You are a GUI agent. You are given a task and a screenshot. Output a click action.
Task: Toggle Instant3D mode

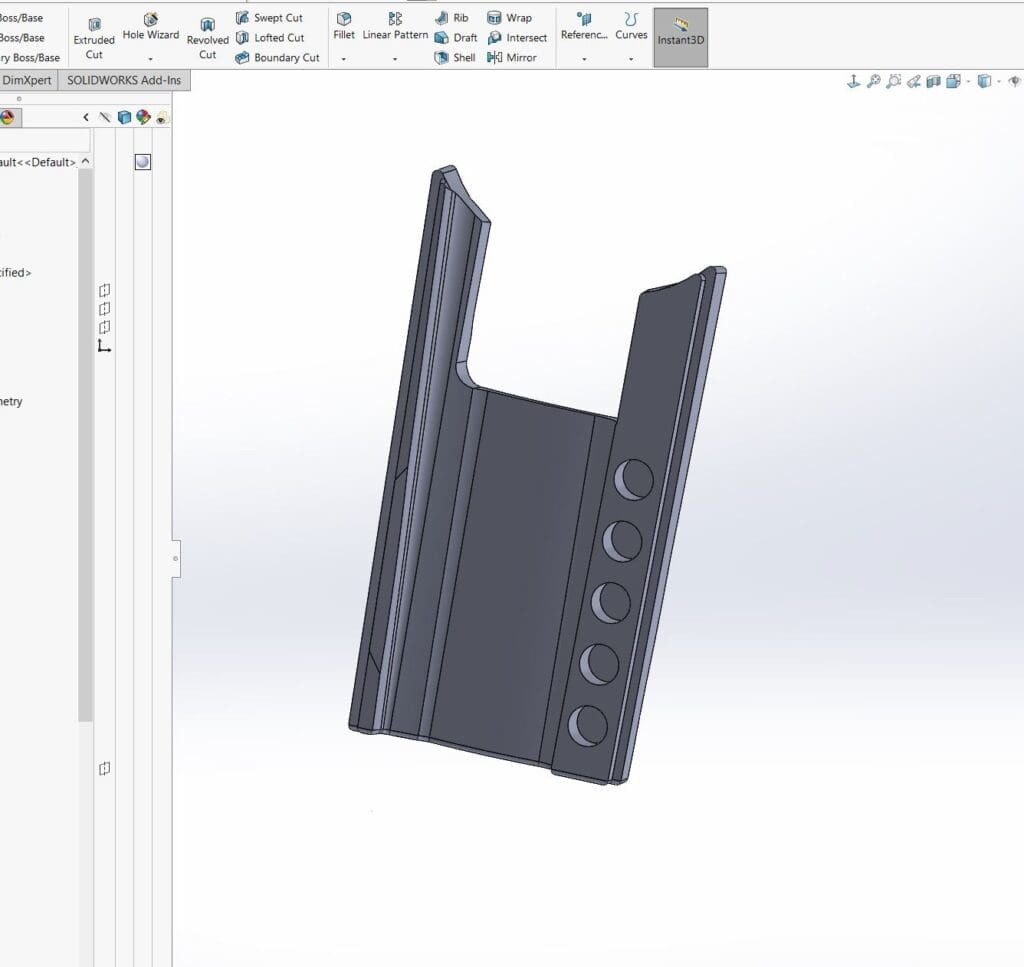(680, 37)
